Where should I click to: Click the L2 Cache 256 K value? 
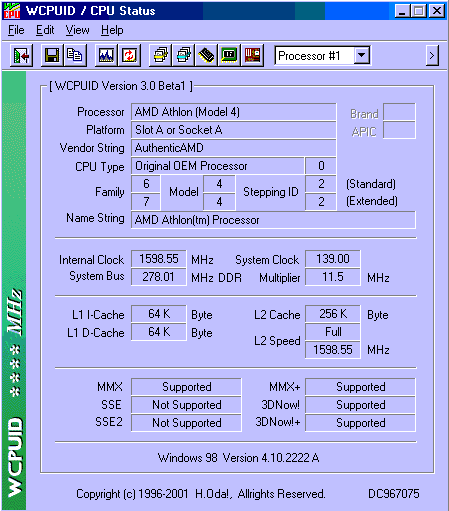333,314
